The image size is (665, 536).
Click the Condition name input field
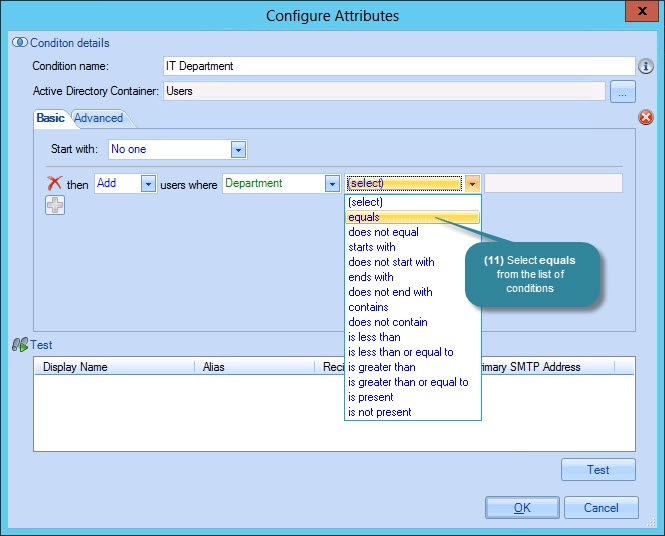pyautogui.click(x=399, y=66)
